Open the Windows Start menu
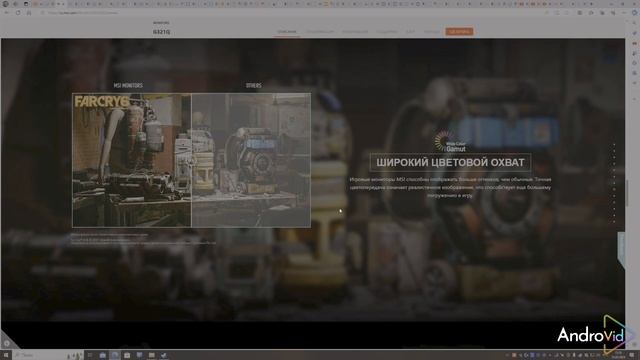640x360 pixels. tap(5, 355)
